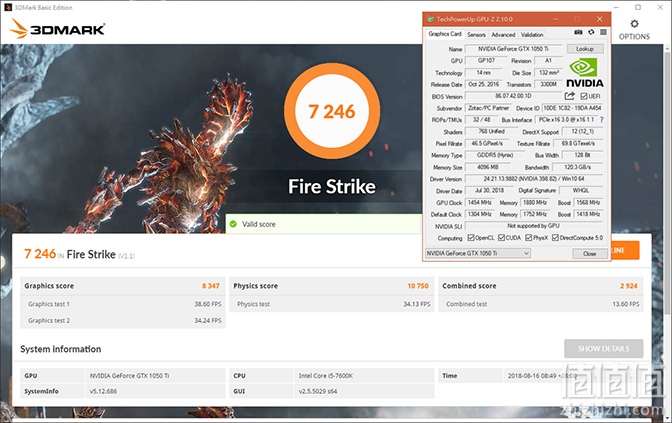
Task: Open the Advanced tab in GPU-Z
Action: pyautogui.click(x=503, y=35)
